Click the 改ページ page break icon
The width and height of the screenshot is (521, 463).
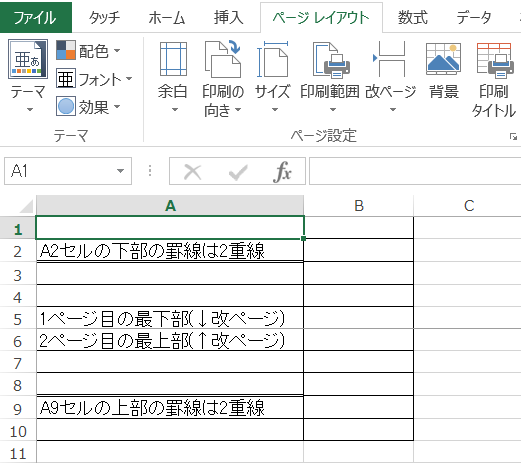(389, 59)
